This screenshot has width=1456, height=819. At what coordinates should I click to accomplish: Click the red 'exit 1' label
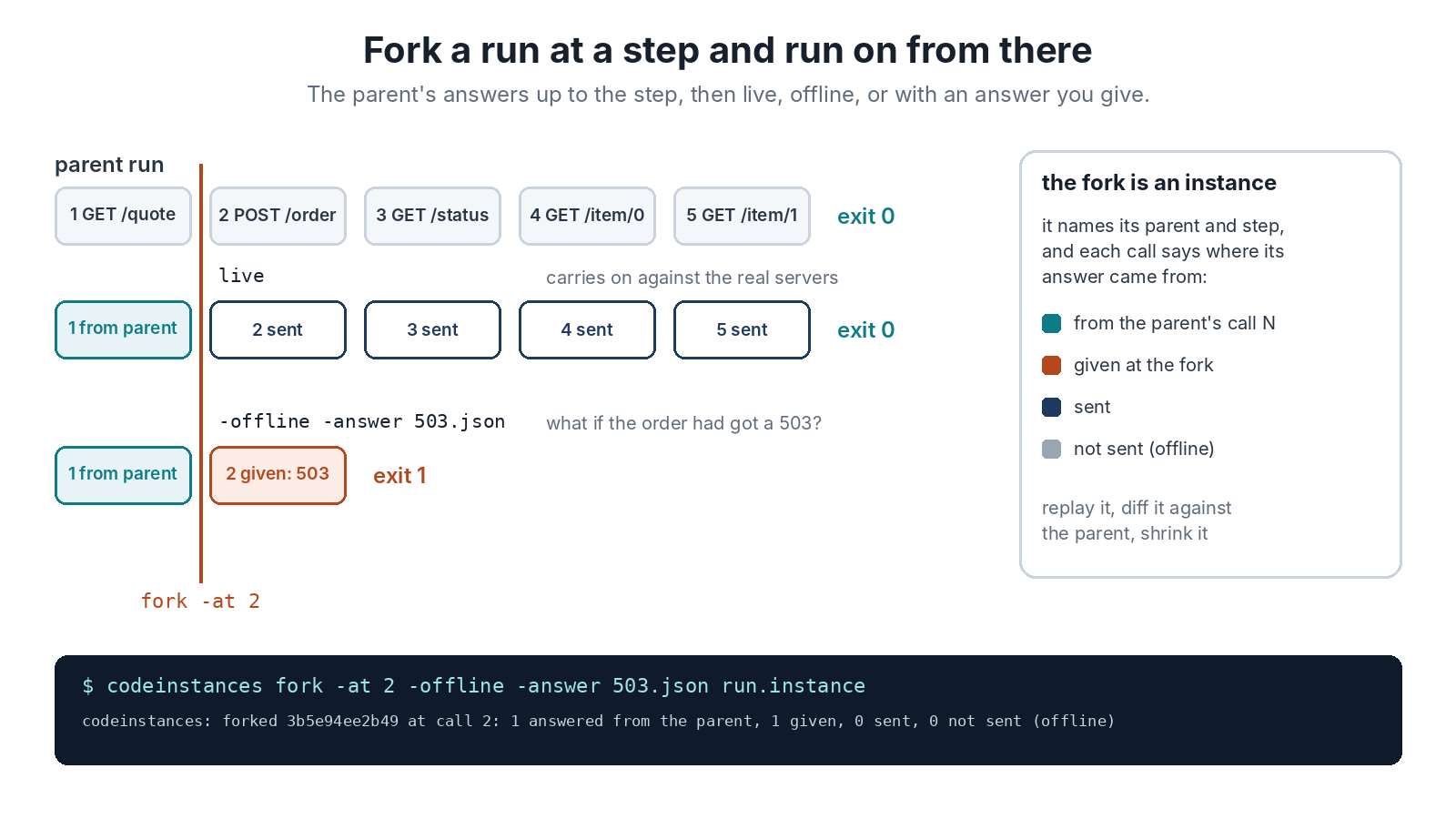(399, 476)
